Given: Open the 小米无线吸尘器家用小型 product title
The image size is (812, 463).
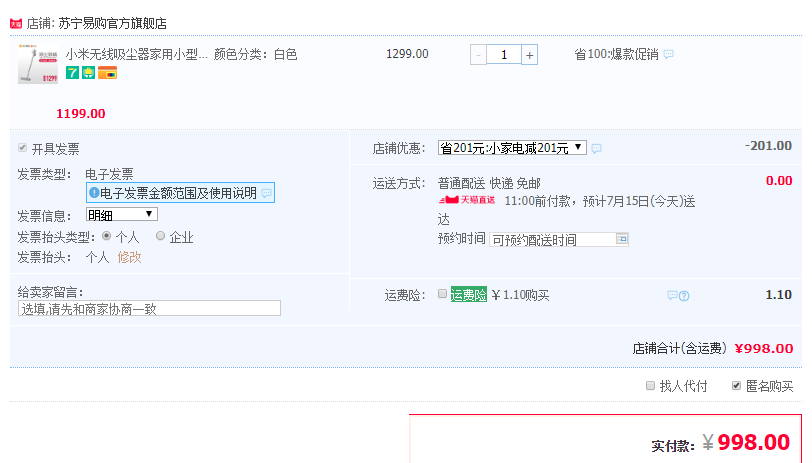Looking at the screenshot, I should coord(137,54).
